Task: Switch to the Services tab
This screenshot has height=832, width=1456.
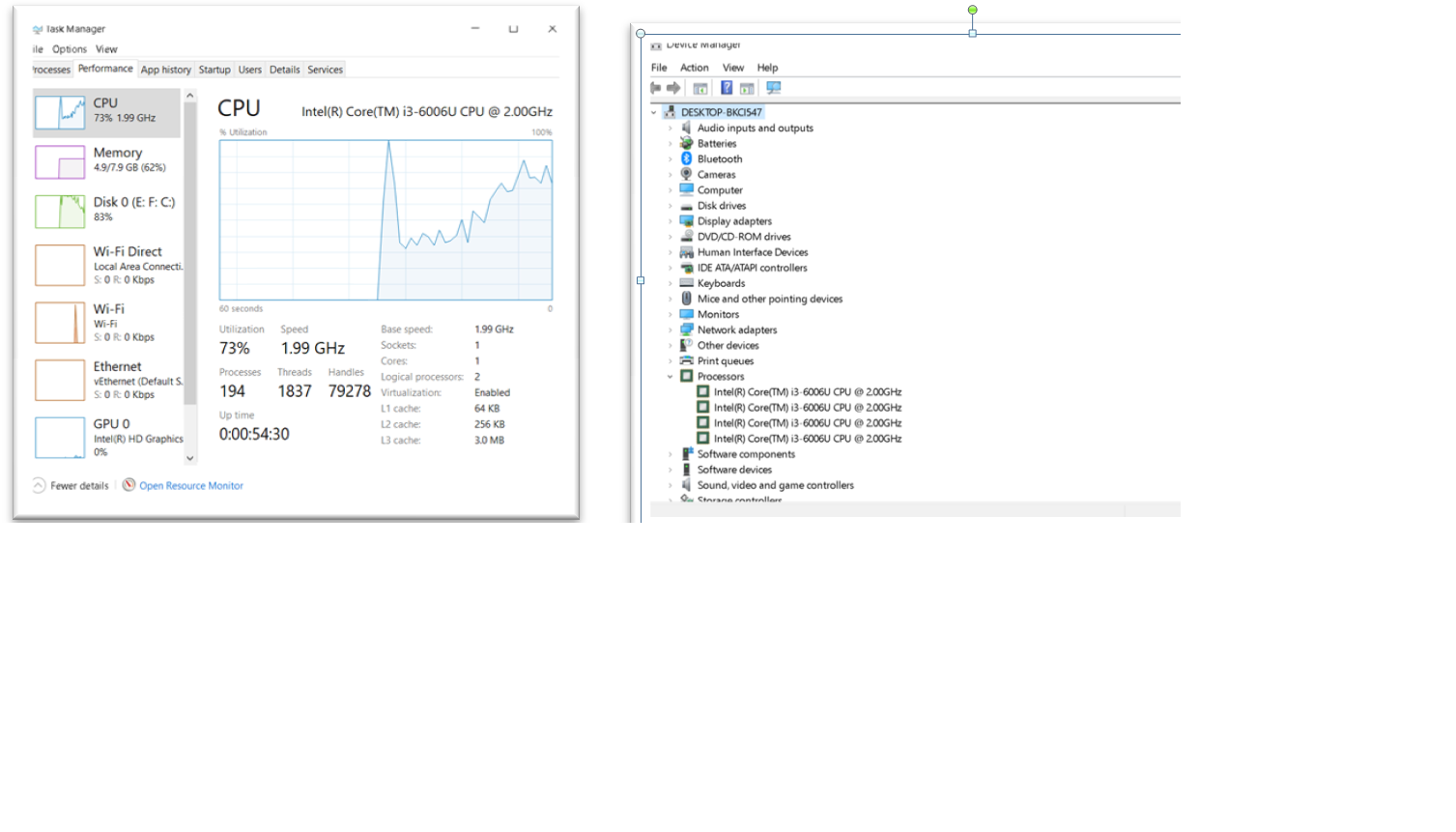Action: [x=326, y=70]
